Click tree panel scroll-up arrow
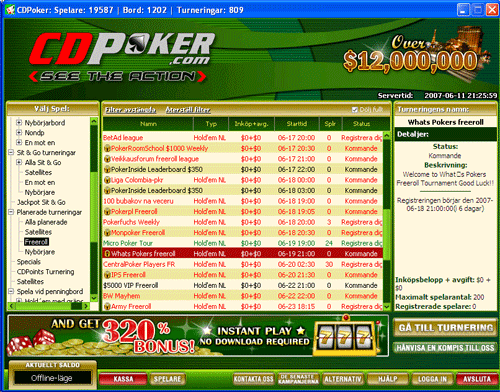Screen dimensions: 500x392 click(94, 121)
